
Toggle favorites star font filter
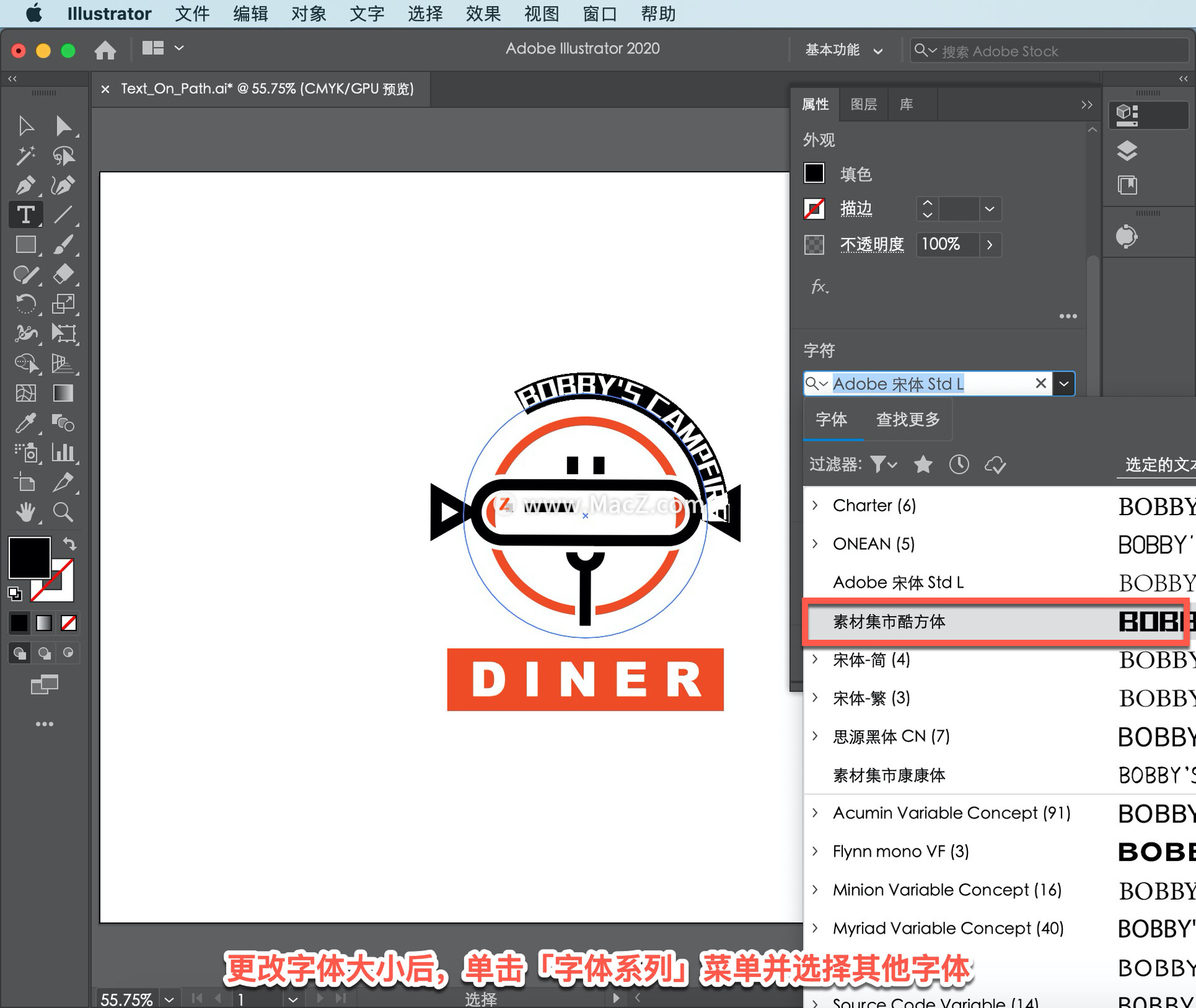[x=923, y=464]
